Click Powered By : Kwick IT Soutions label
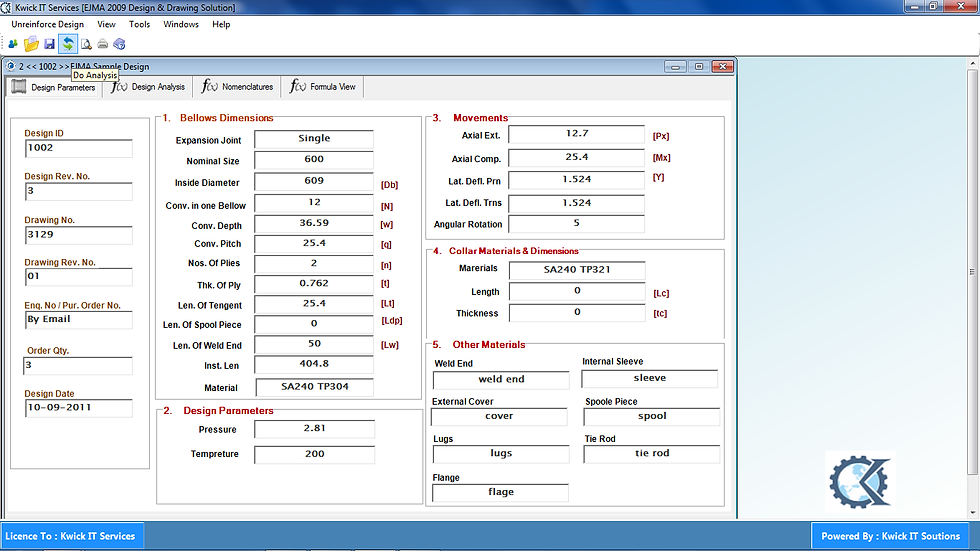This screenshot has width=980, height=551. pyautogui.click(x=890, y=536)
